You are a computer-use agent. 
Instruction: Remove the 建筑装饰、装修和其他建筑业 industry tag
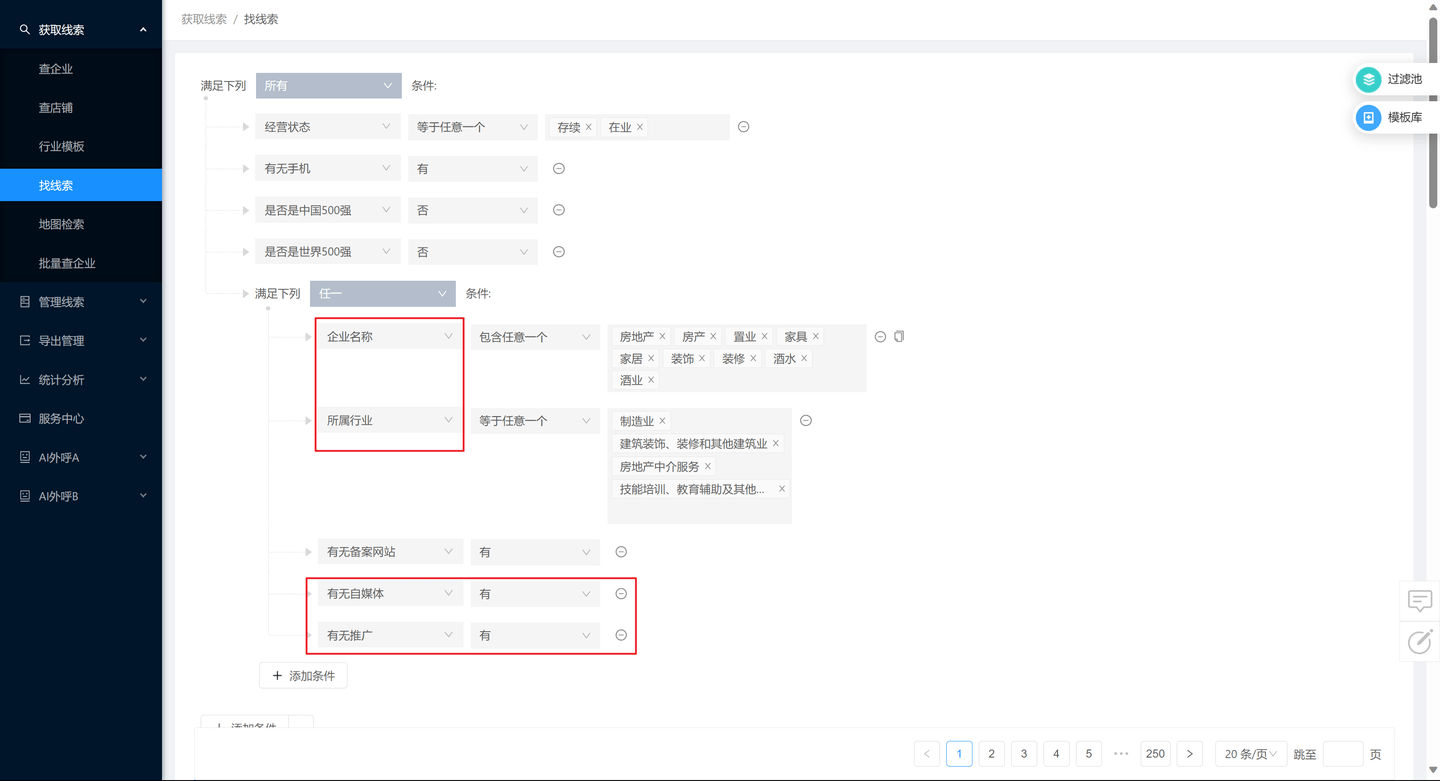tap(776, 444)
